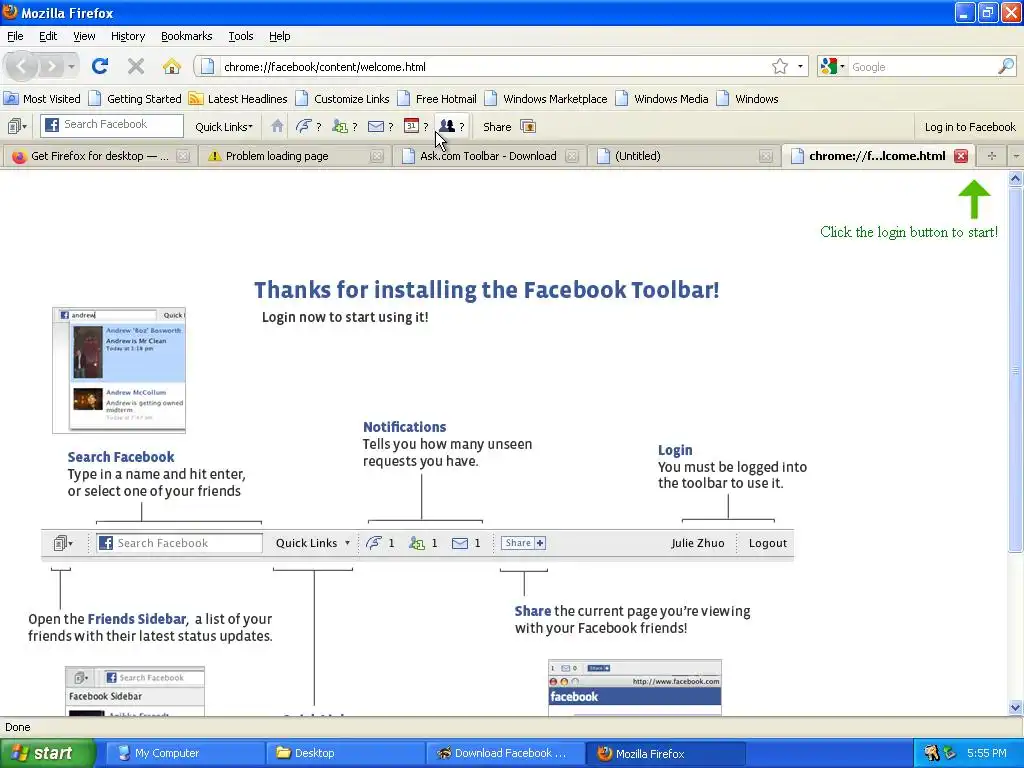Screen dimensions: 1024x768
Task: Close the (Untitled) tab
Action: (766, 156)
